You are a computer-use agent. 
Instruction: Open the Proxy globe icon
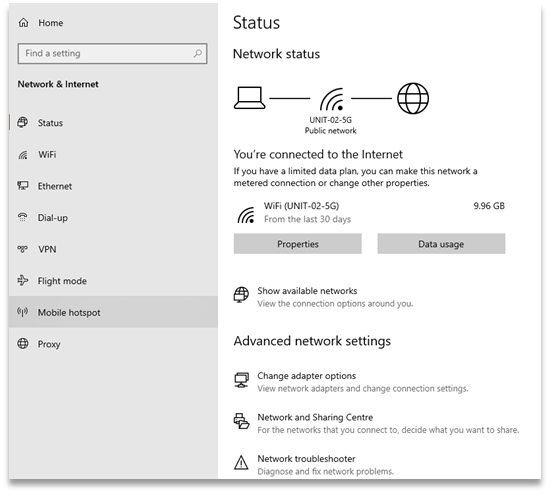(x=23, y=343)
